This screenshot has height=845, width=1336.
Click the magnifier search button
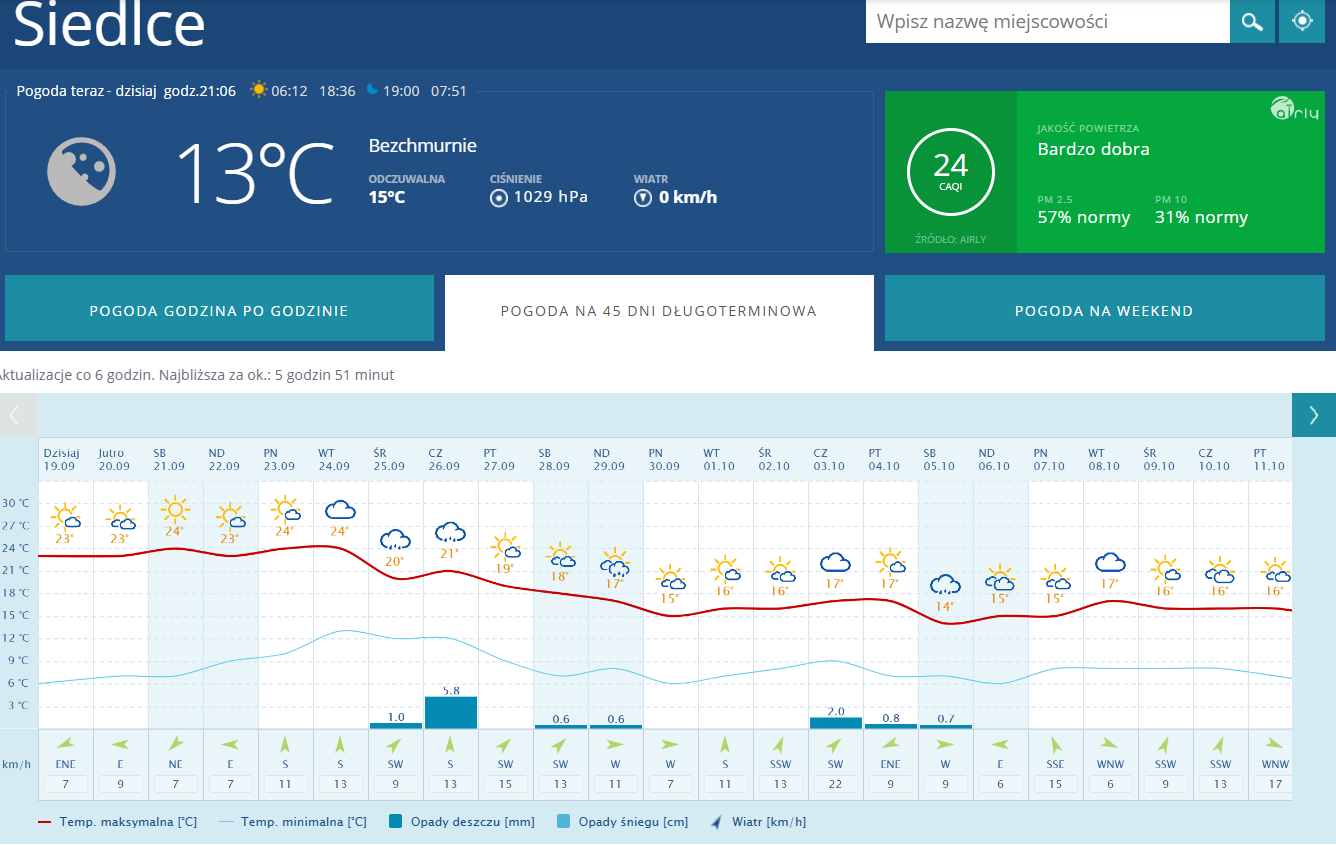click(1252, 21)
